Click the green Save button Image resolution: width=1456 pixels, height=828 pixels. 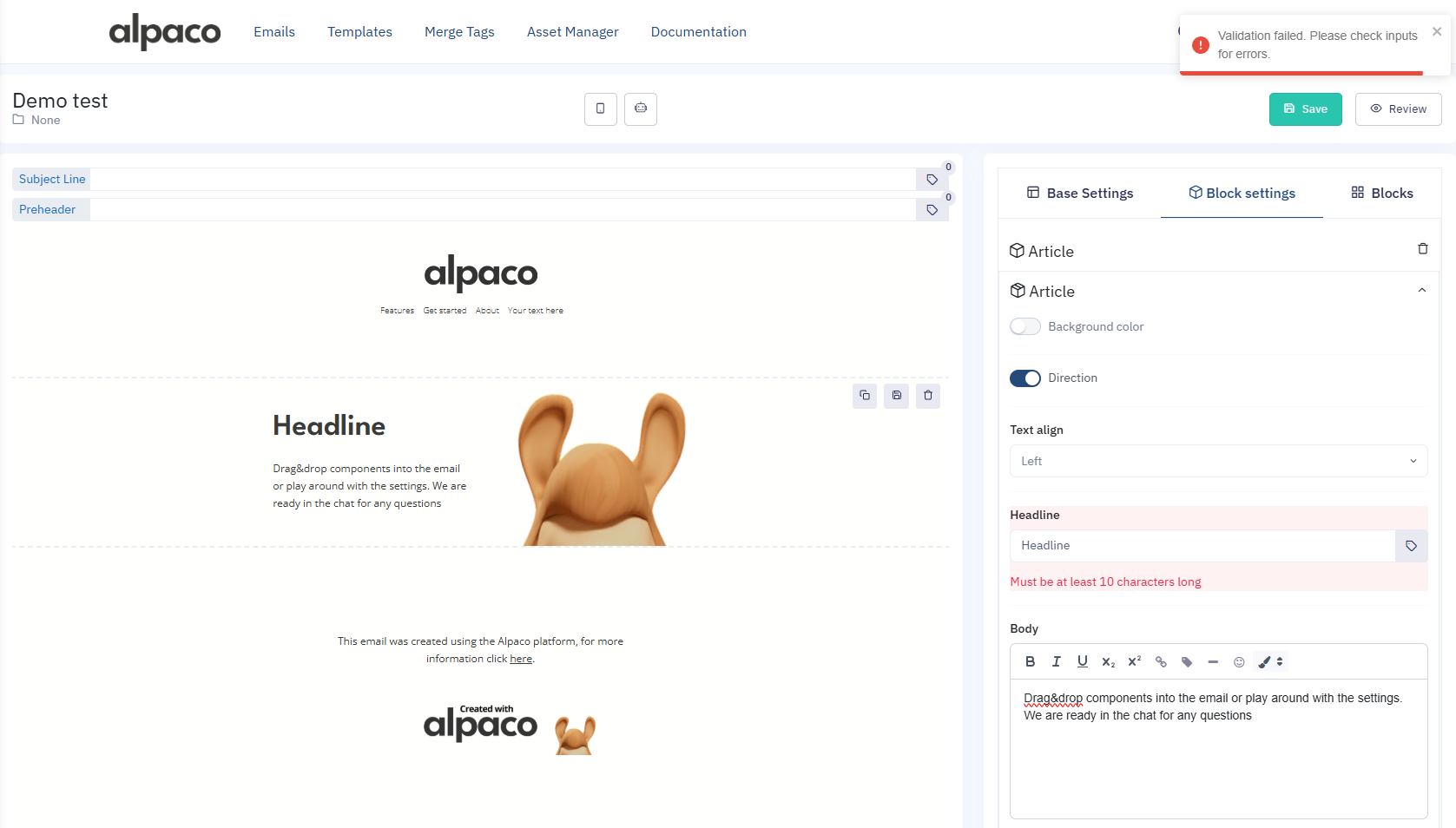tap(1305, 109)
